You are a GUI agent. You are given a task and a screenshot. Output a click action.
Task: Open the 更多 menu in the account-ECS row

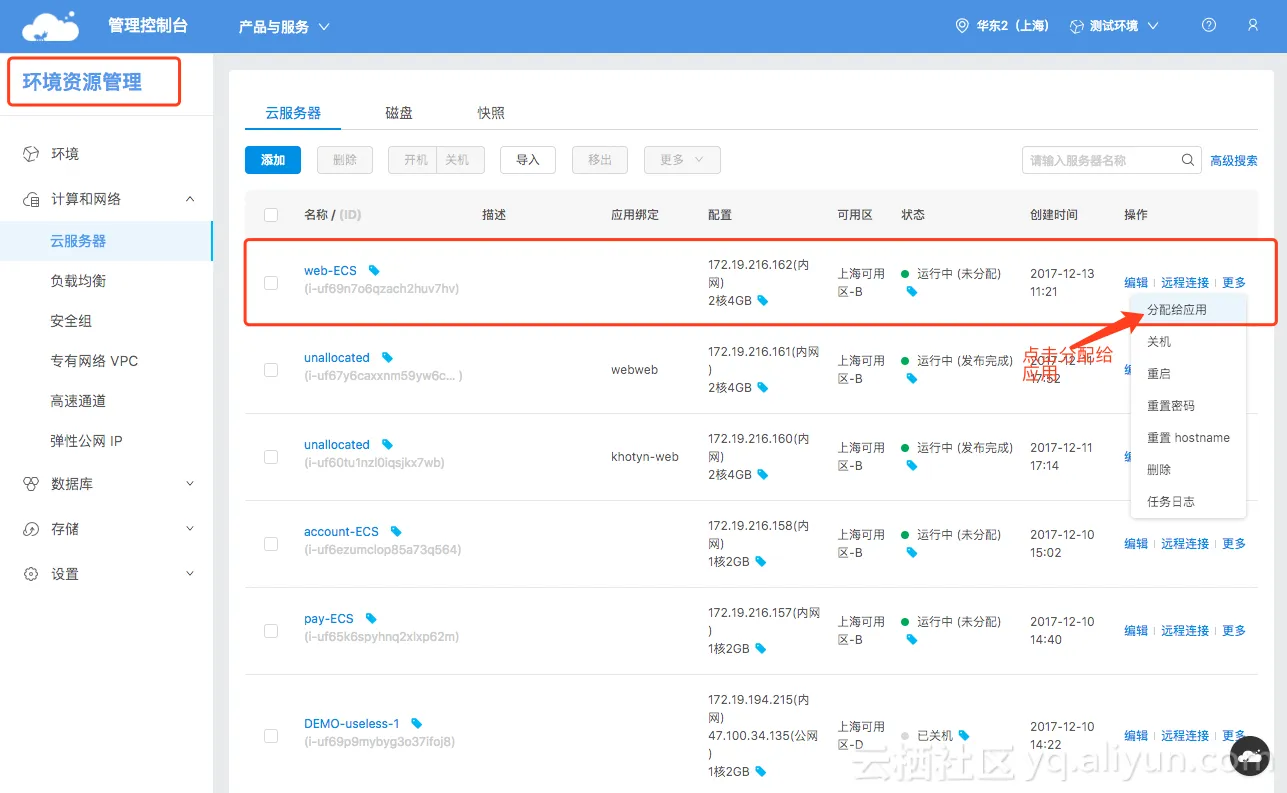(x=1234, y=544)
